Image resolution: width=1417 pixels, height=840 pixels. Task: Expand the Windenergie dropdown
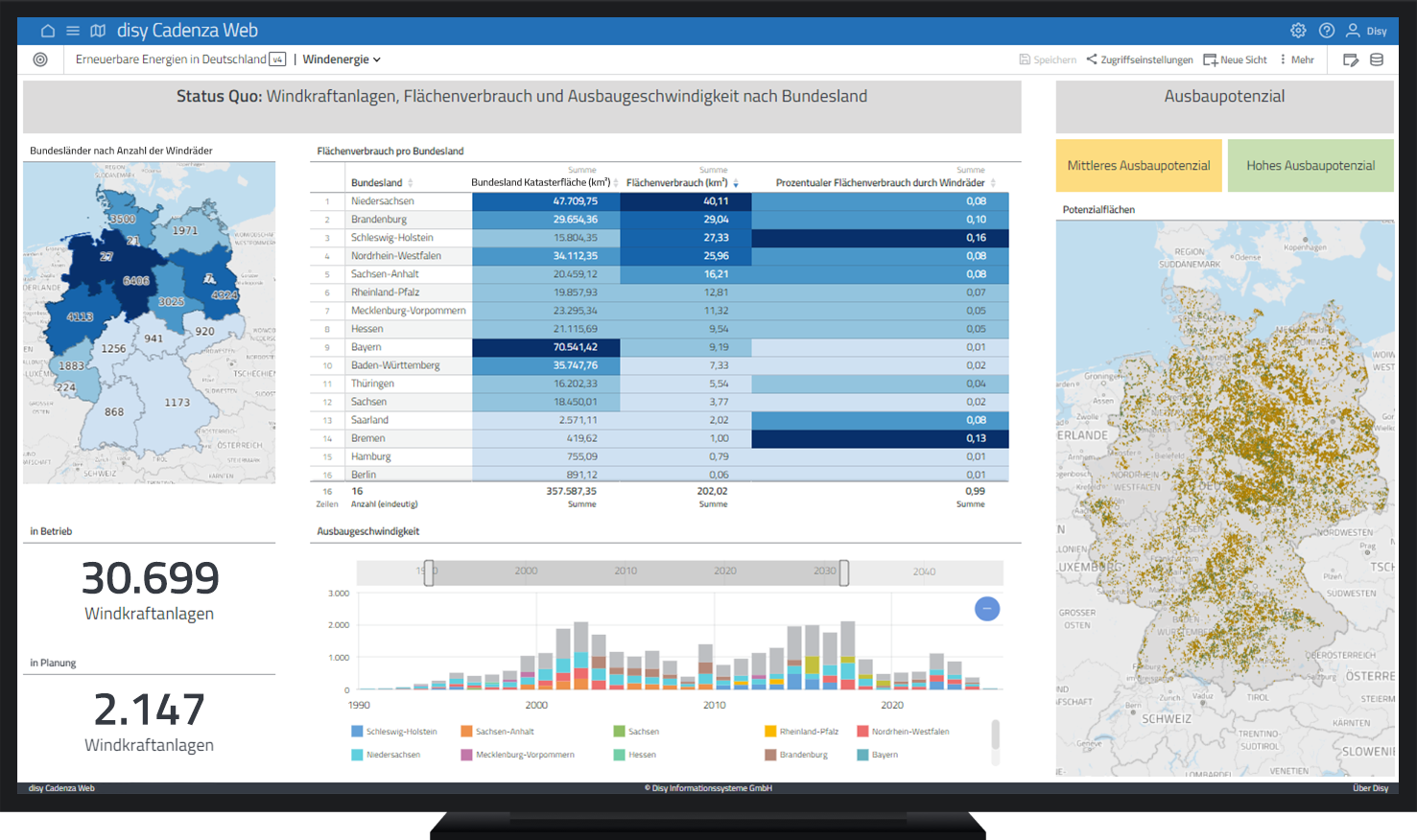(342, 58)
